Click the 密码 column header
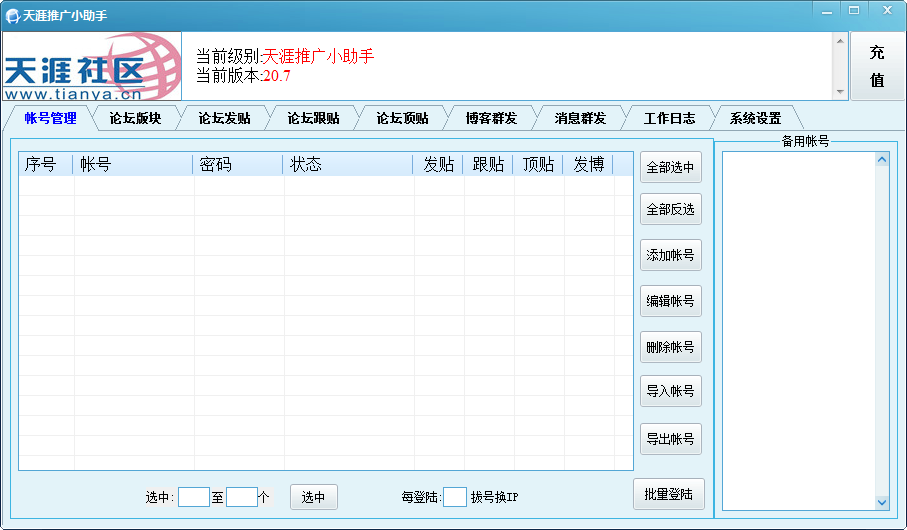The width and height of the screenshot is (907, 530). [x=238, y=164]
